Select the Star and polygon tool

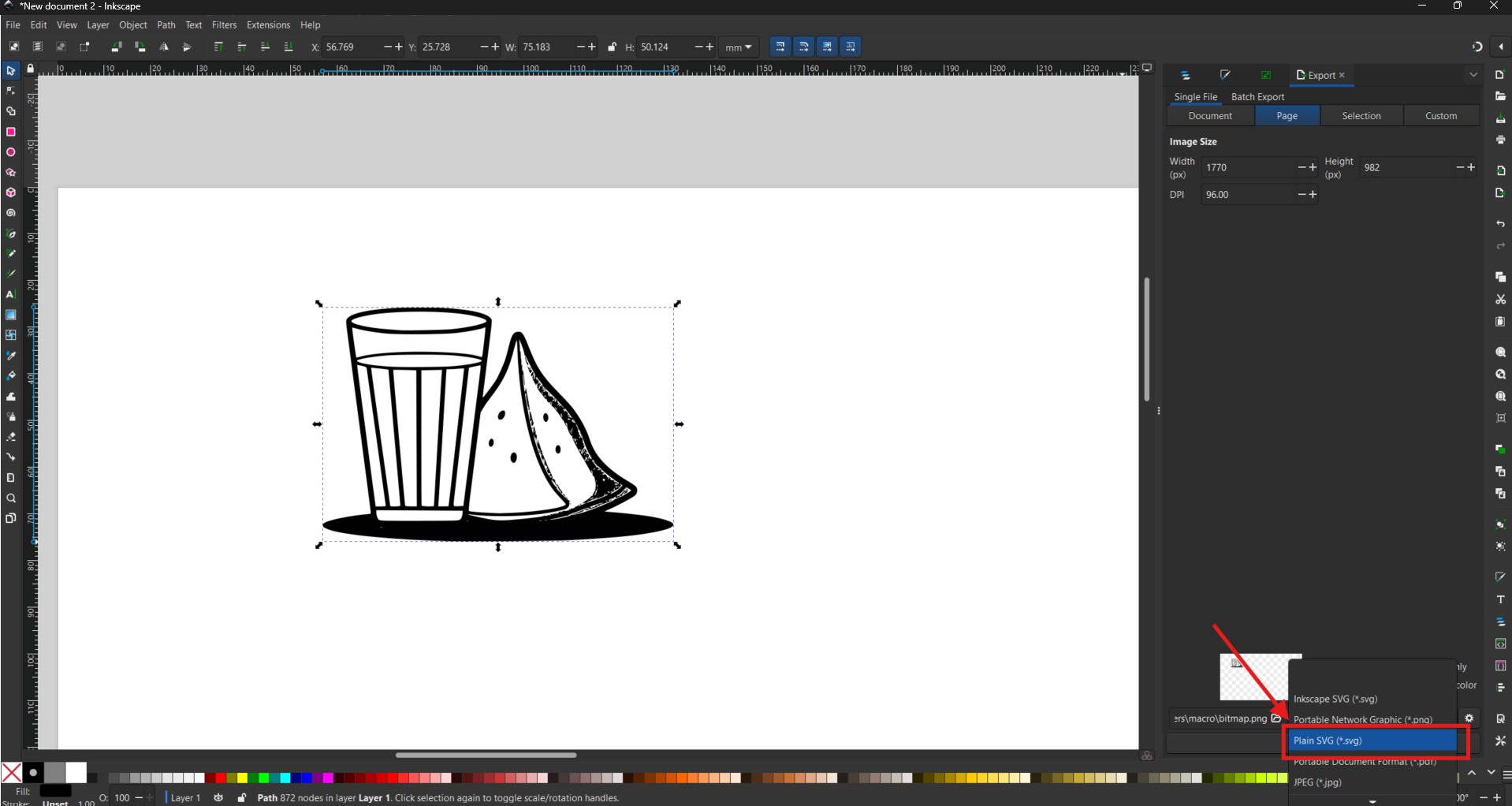(11, 173)
